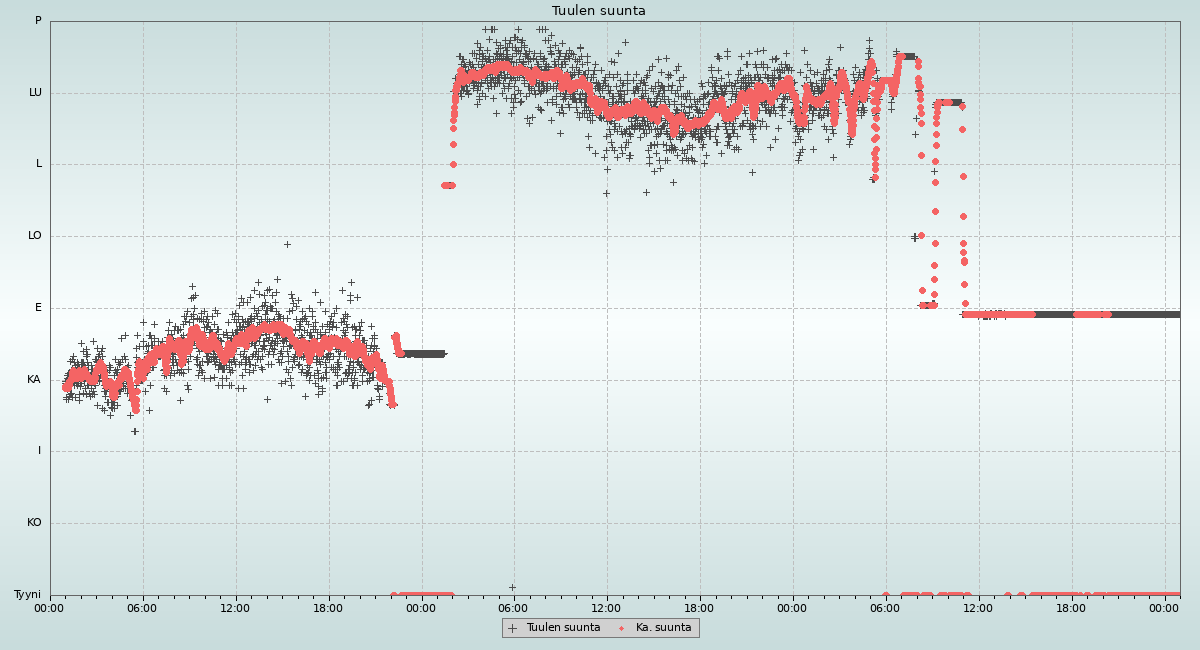Select the 'KA' y-axis label
The width and height of the screenshot is (1200, 650).
click(x=34, y=380)
